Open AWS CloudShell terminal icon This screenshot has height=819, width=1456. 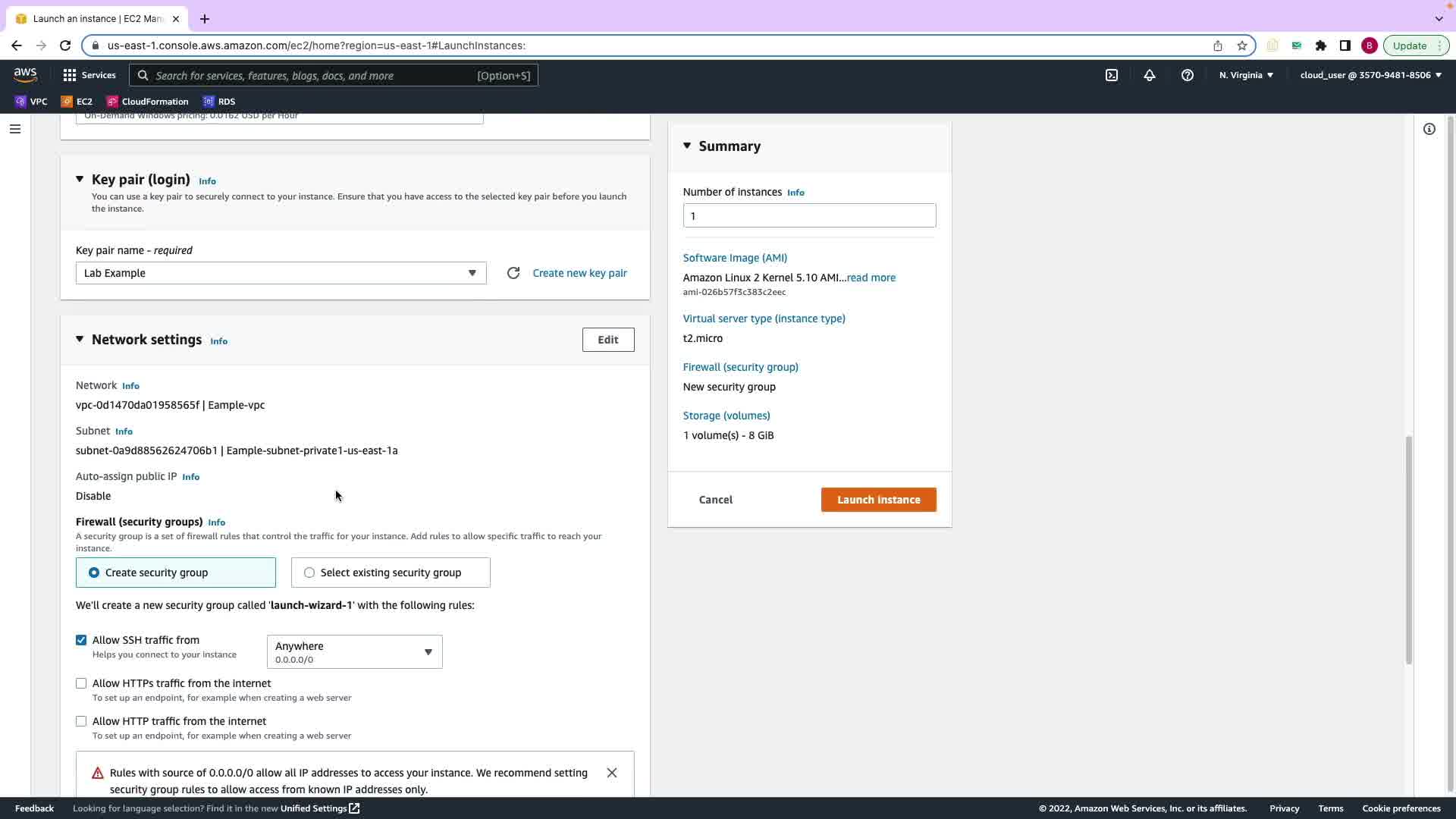(1111, 75)
